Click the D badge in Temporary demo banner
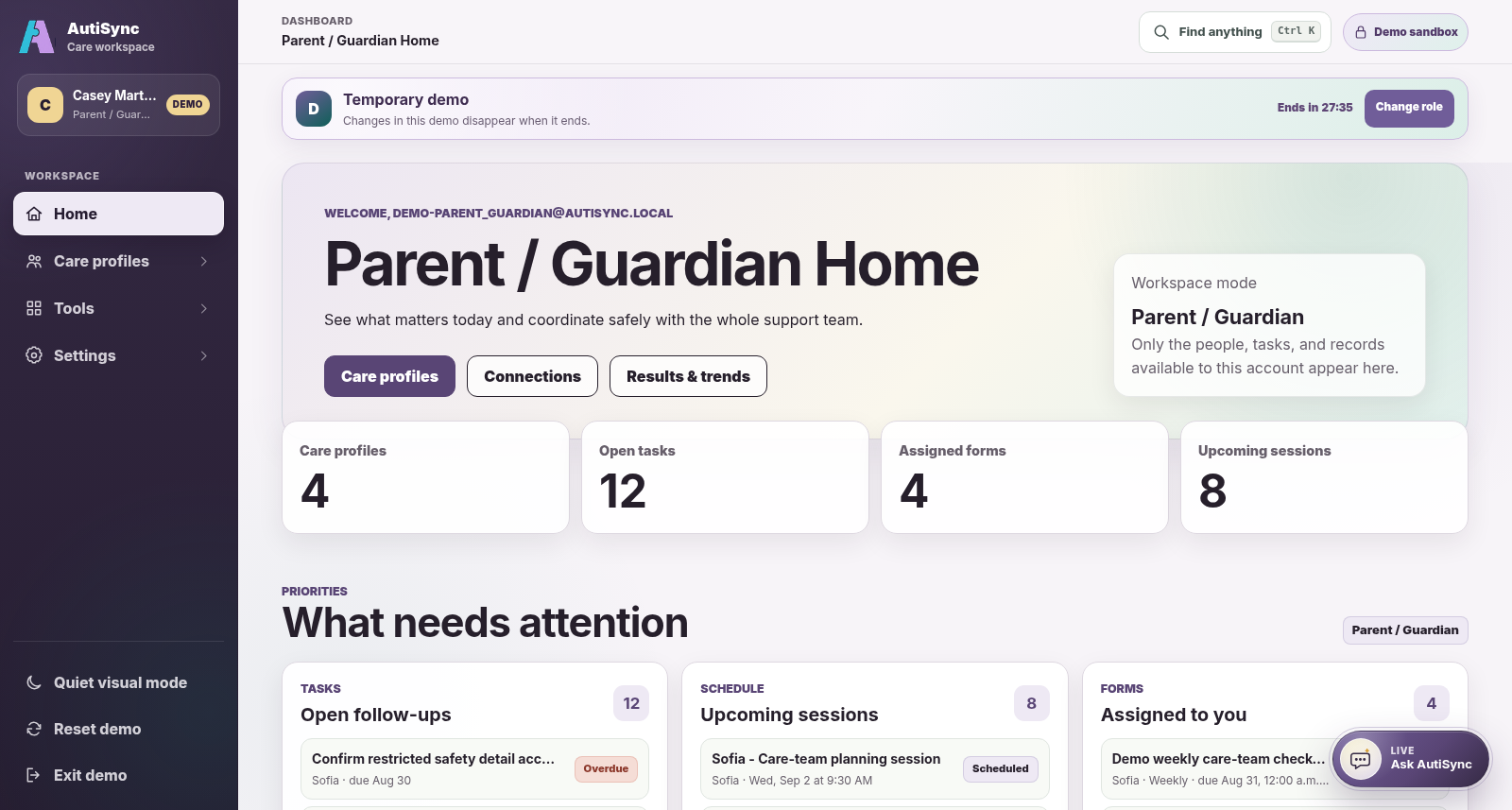This screenshot has width=1512, height=810. (314, 109)
